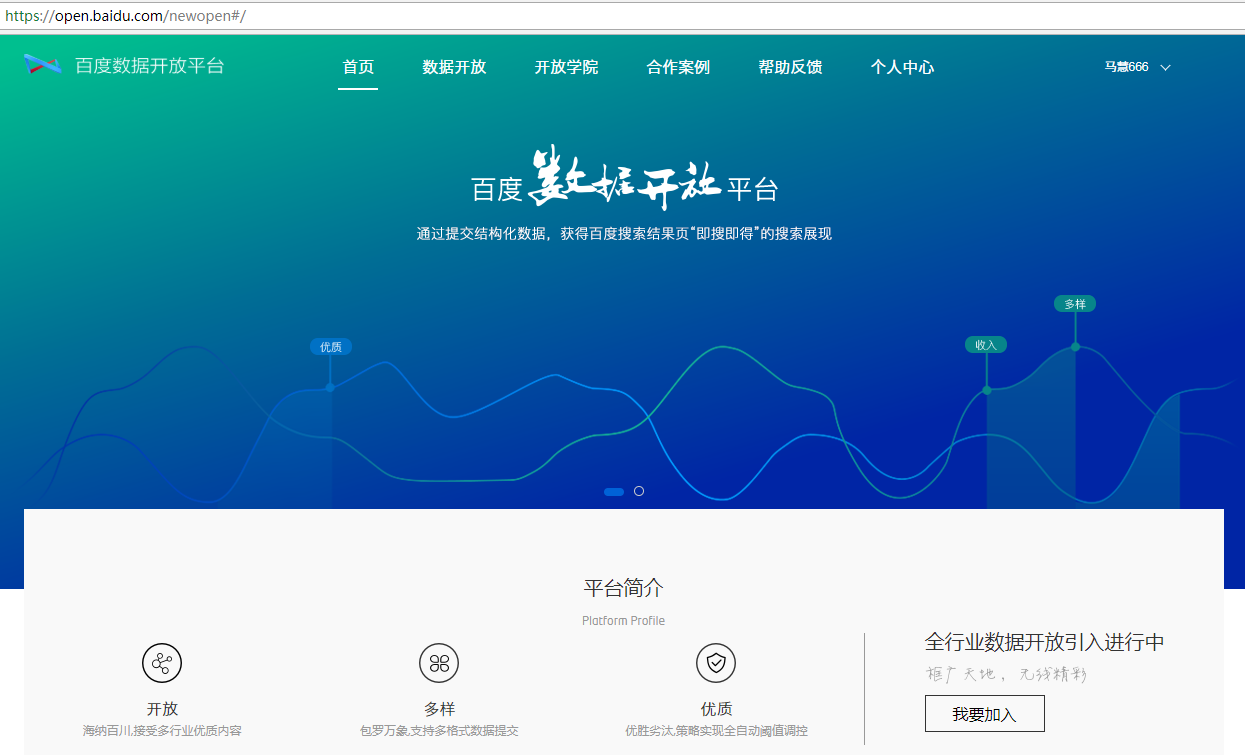Image resolution: width=1245 pixels, height=755 pixels.
Task: Click the 我要加入 button
Action: pos(984,714)
